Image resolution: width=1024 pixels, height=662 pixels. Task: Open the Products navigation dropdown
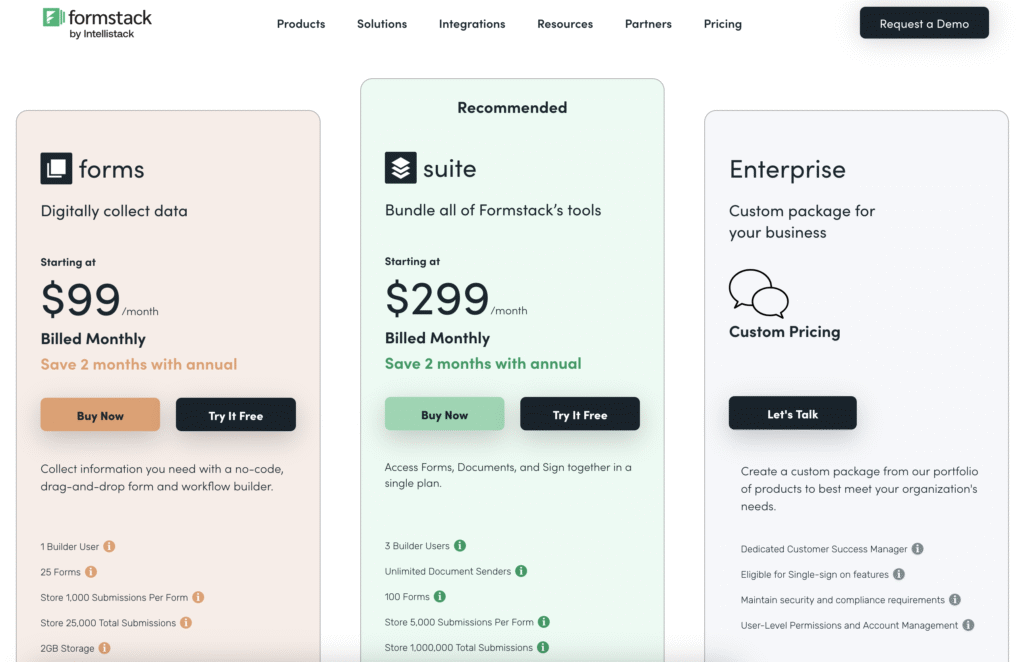(301, 23)
